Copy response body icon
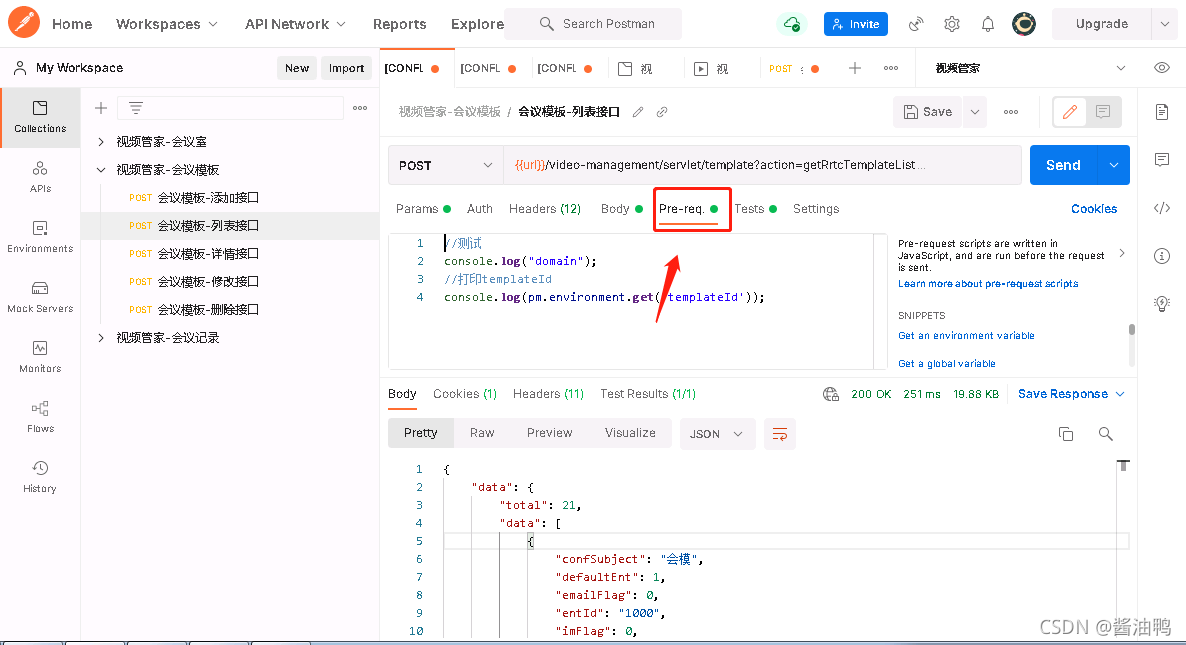This screenshot has width=1186, height=645. click(1066, 434)
